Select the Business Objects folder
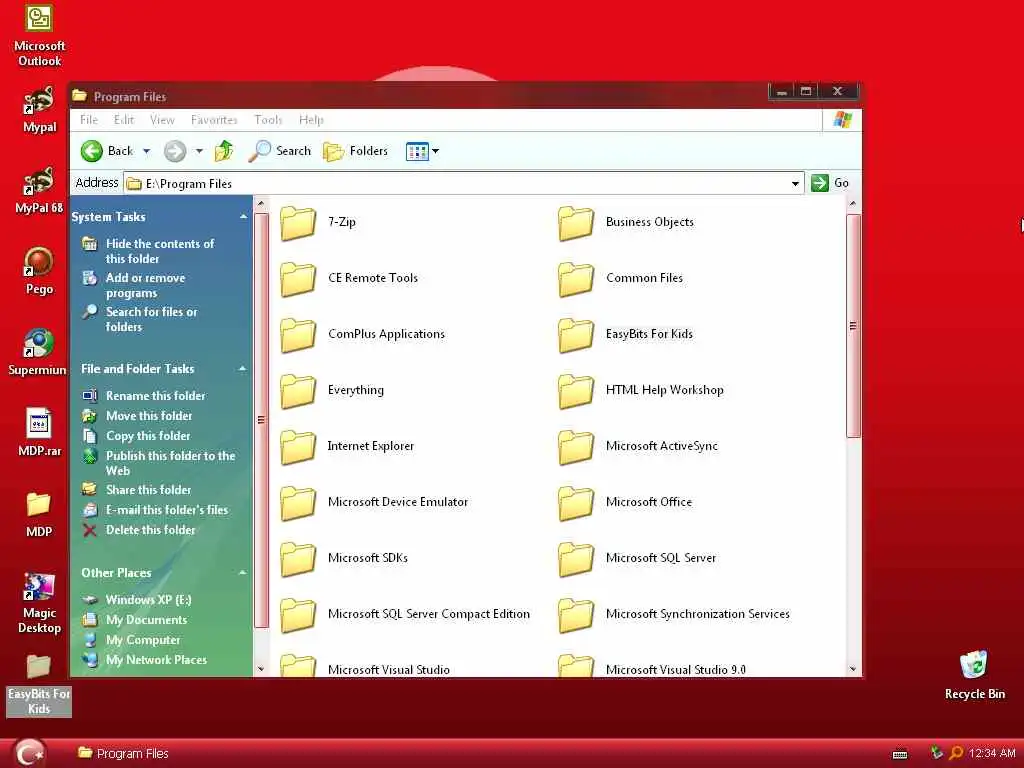This screenshot has height=768, width=1024. tap(626, 223)
